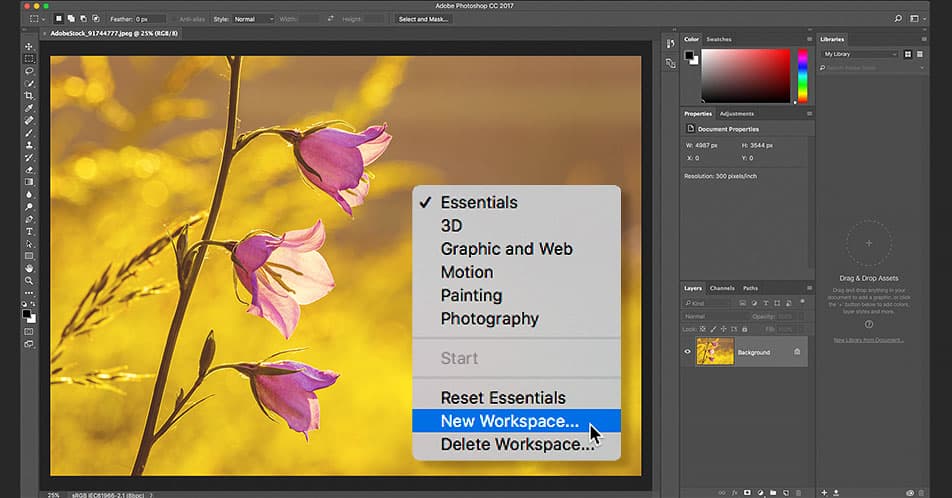This screenshot has width=952, height=498.
Task: Toggle the Anti-alias checkbox
Action: [175, 19]
